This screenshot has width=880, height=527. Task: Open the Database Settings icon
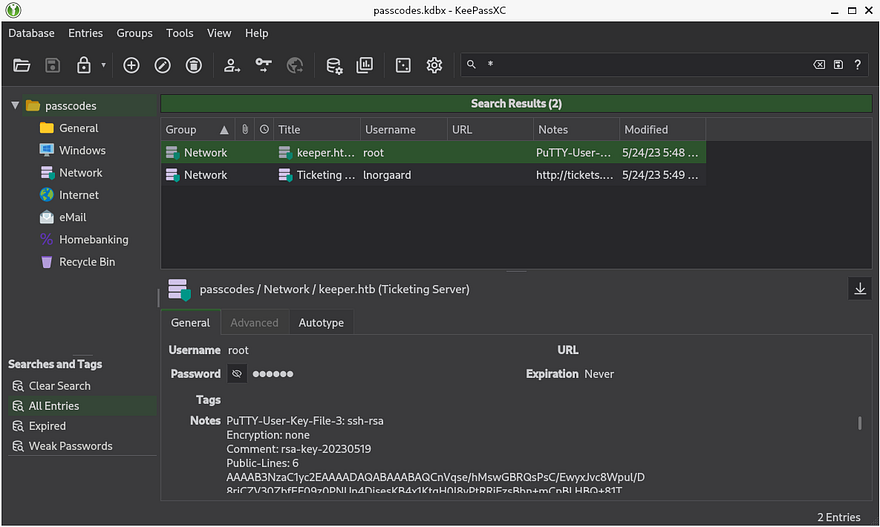[x=334, y=65]
